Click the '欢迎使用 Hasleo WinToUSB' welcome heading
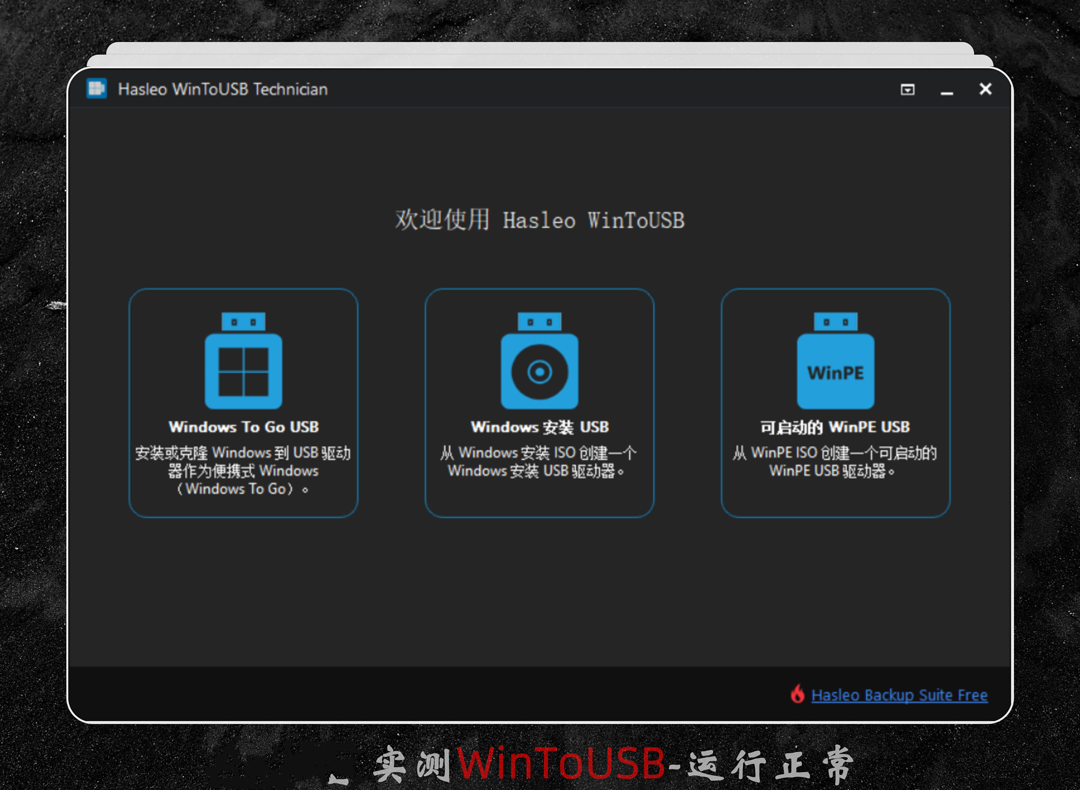Viewport: 1080px width, 790px height. (x=540, y=220)
